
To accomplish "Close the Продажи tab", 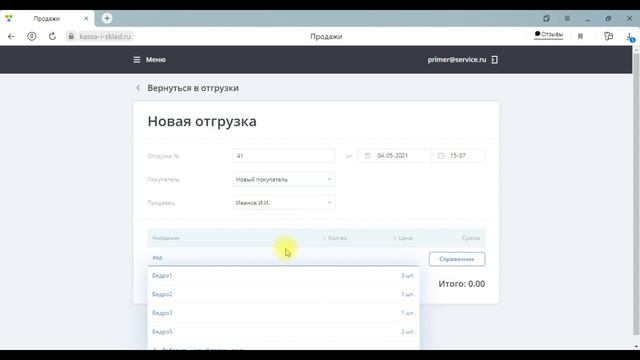I will [86, 18].
